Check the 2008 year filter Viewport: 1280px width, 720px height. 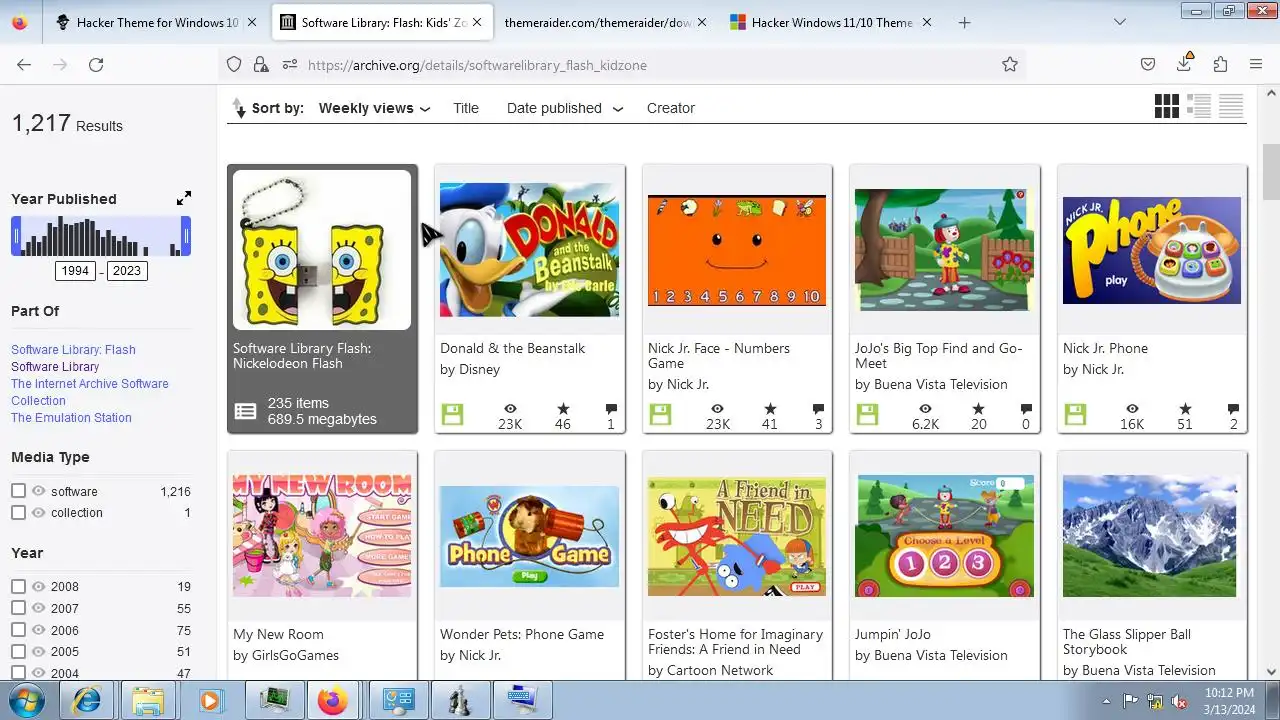18,586
